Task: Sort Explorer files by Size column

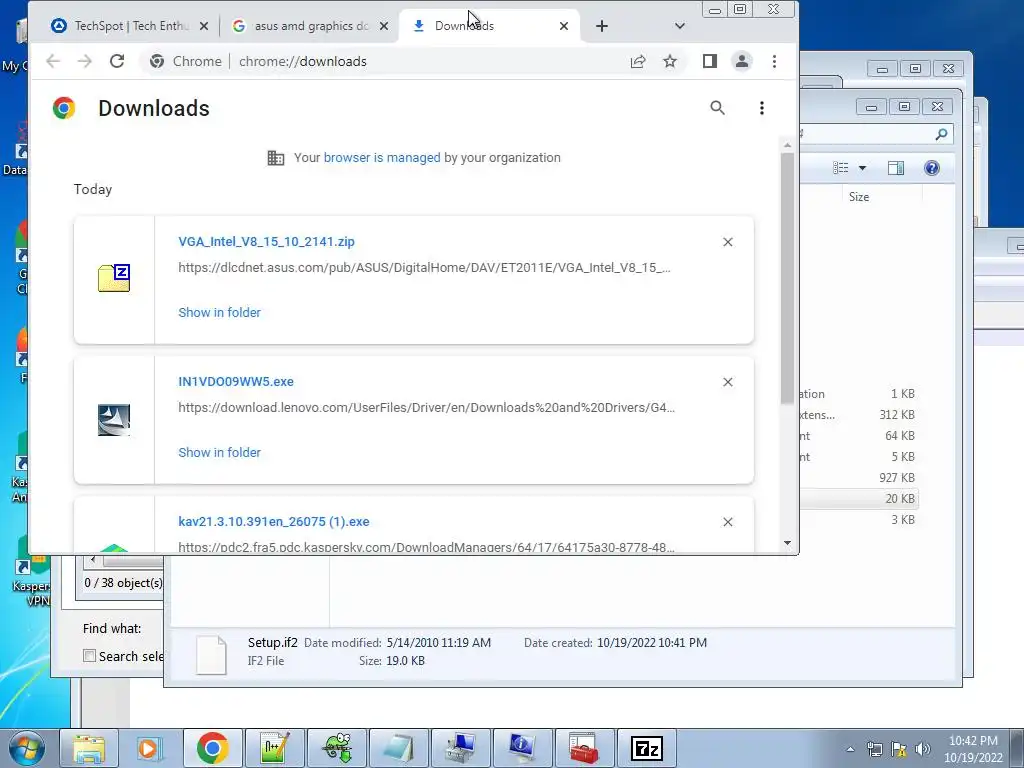Action: click(x=859, y=197)
